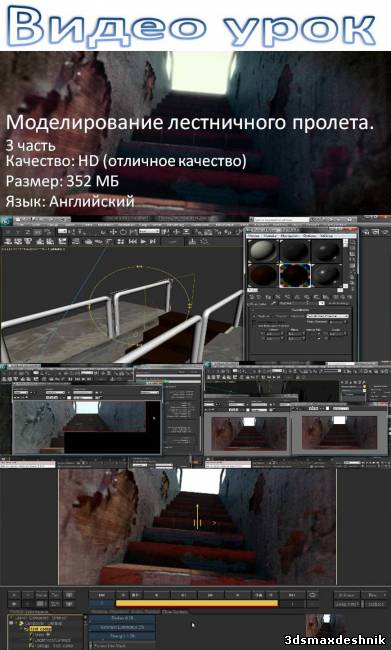Click the first blue parameter button
This screenshot has height=650, width=391.
(122, 618)
